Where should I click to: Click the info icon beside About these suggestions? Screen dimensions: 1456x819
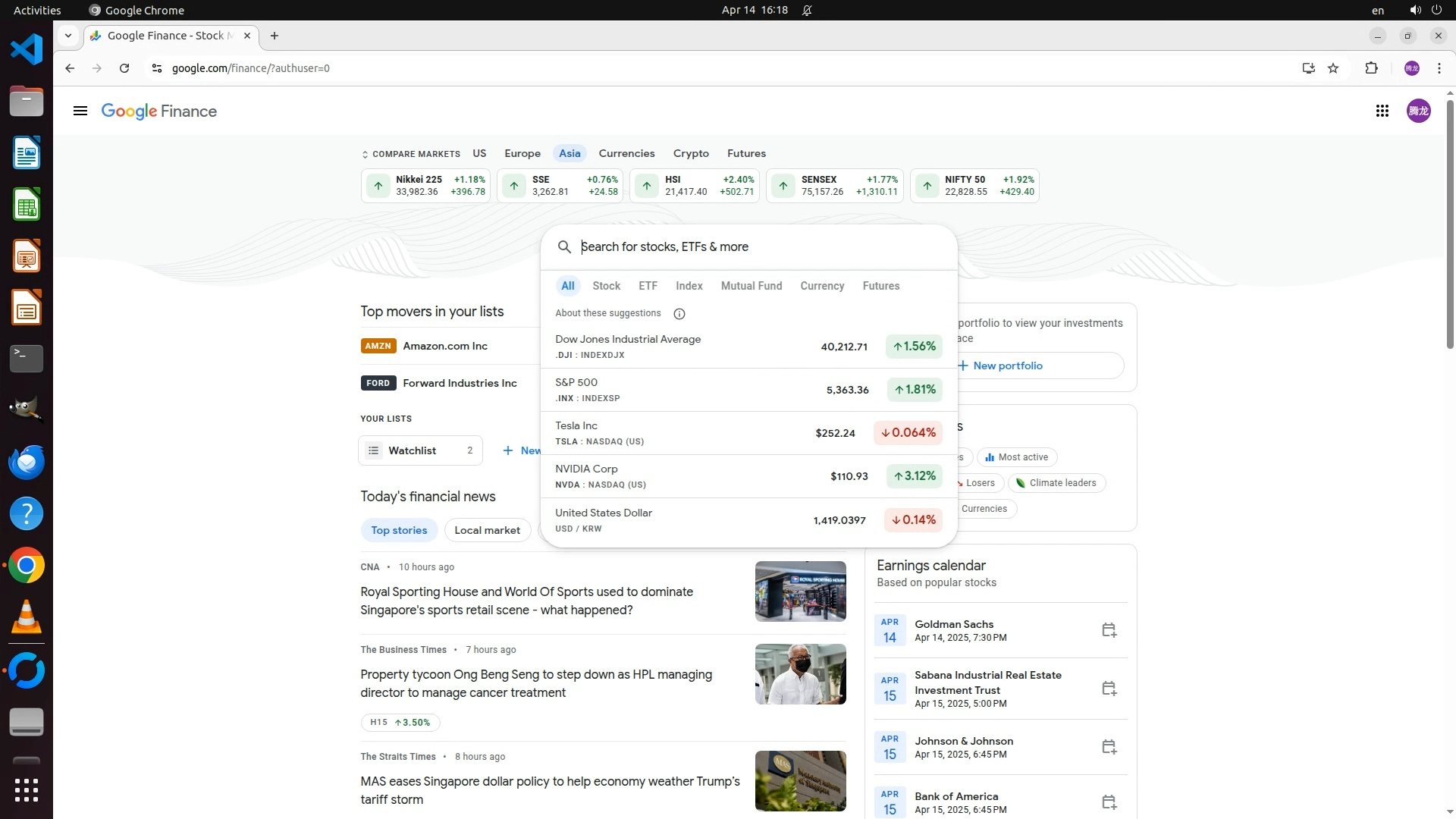(x=679, y=314)
